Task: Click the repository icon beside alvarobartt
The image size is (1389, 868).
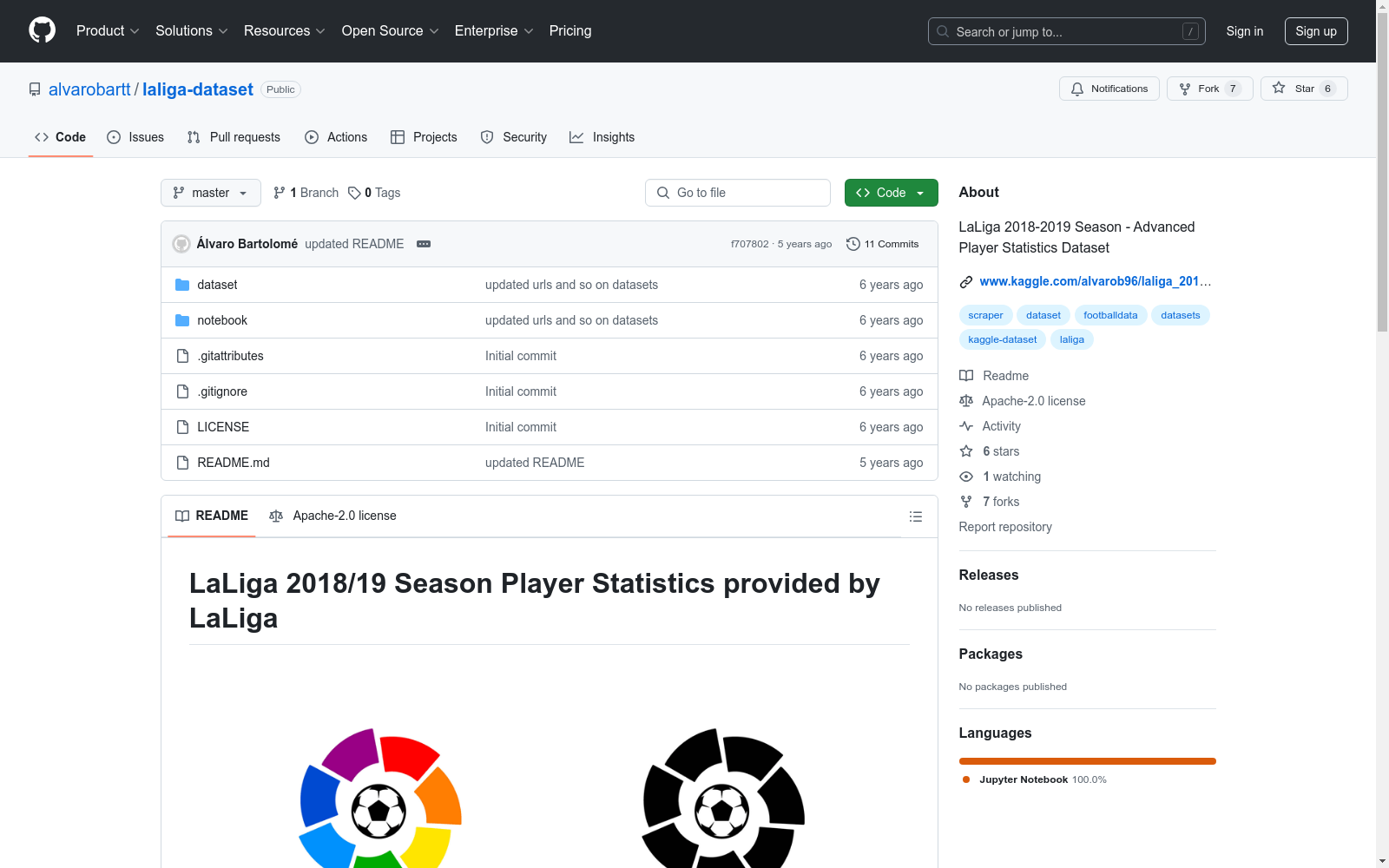Action: click(x=35, y=89)
